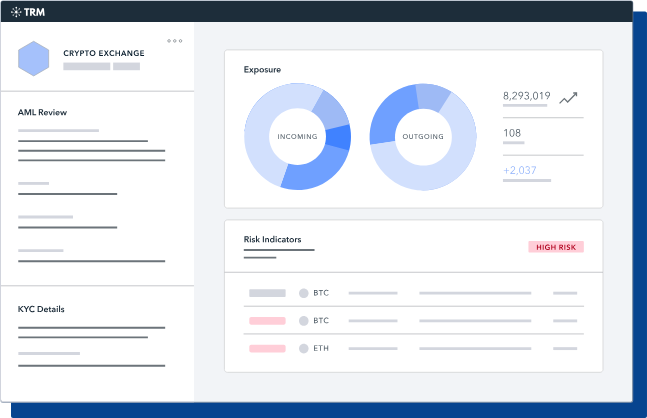Click the CRYPTO EXCHANGE entity title
Viewport: 647px width, 418px height.
[x=104, y=53]
